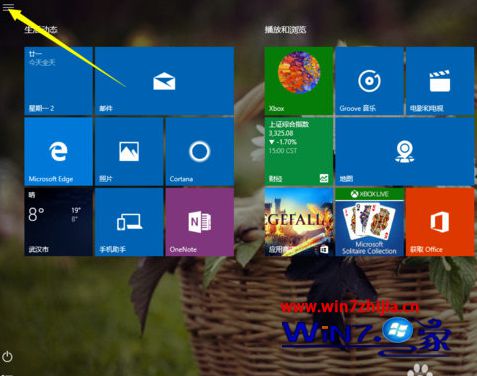
Task: Open the Finance (财经) stock tile
Action: (299, 152)
